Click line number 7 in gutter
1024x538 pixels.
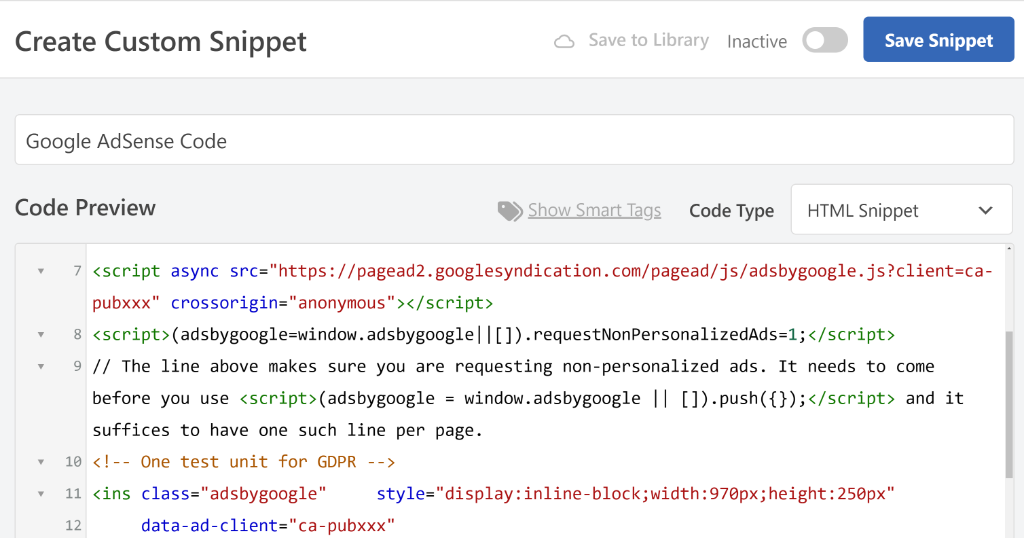[78, 271]
